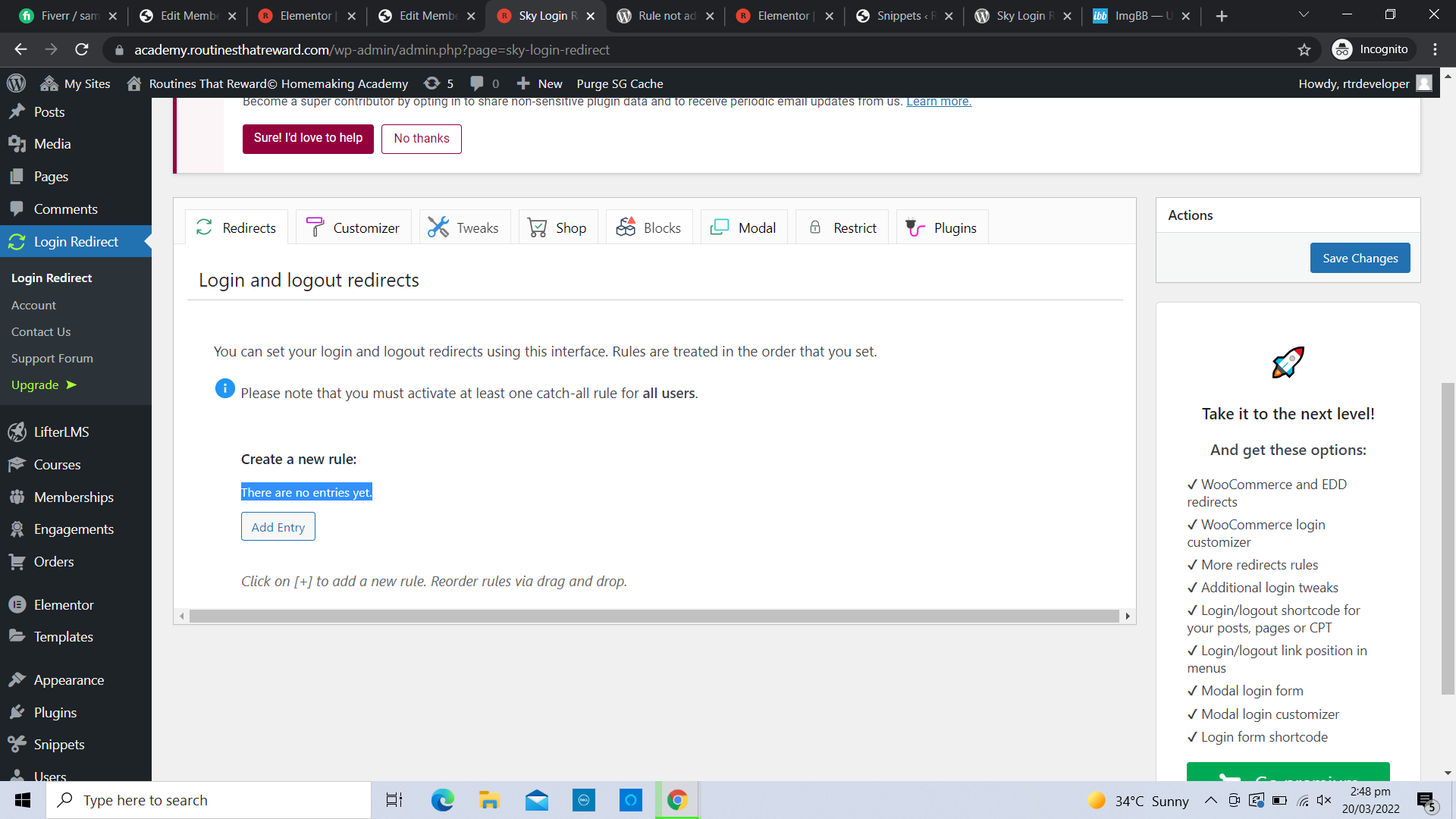Switch to the Redirects tab
This screenshot has height=819, width=1456.
pyautogui.click(x=236, y=227)
